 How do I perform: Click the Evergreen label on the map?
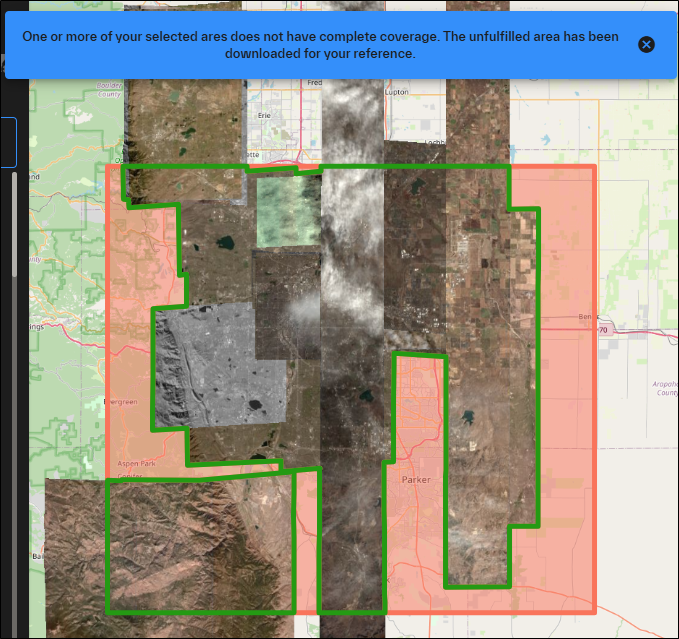click(120, 402)
